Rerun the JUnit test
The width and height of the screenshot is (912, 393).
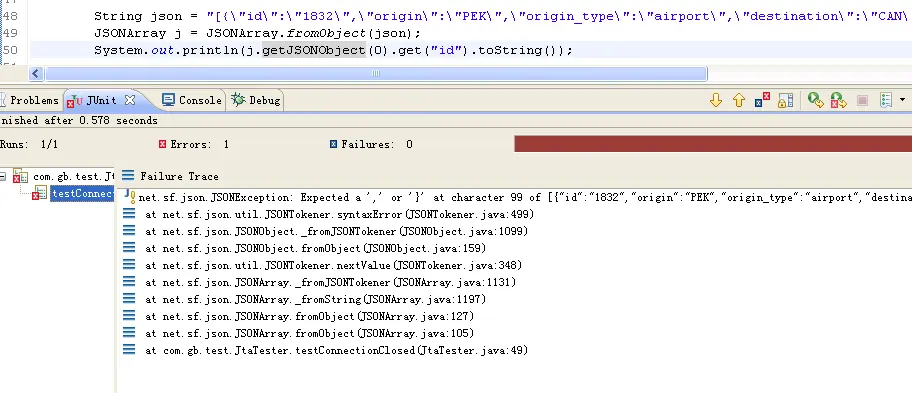coord(815,100)
